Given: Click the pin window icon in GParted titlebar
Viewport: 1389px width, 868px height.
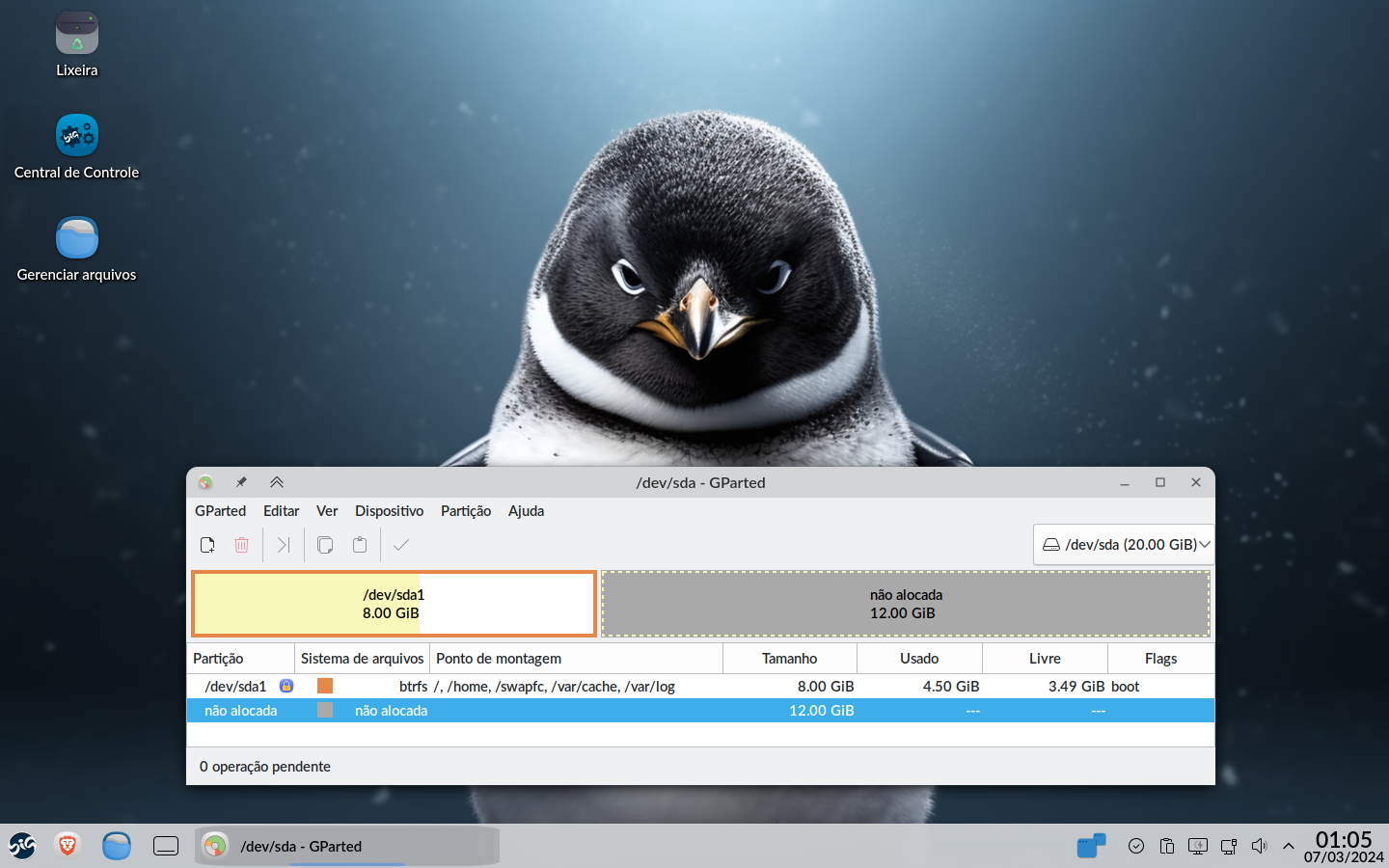Looking at the screenshot, I should click(x=241, y=482).
